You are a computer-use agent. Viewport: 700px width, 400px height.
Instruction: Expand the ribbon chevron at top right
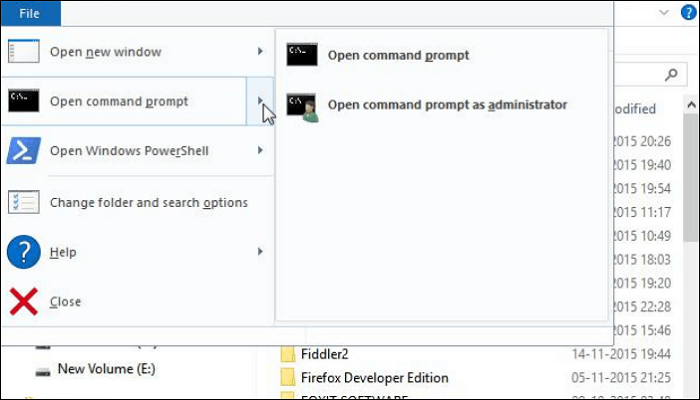click(663, 12)
